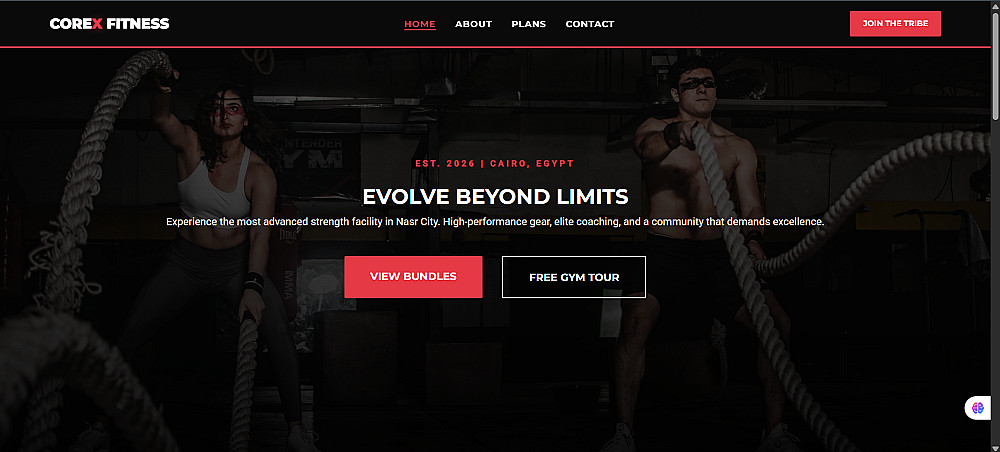Click the scrollbar up arrow
Image resolution: width=1000 pixels, height=452 pixels.
pyautogui.click(x=996, y=5)
